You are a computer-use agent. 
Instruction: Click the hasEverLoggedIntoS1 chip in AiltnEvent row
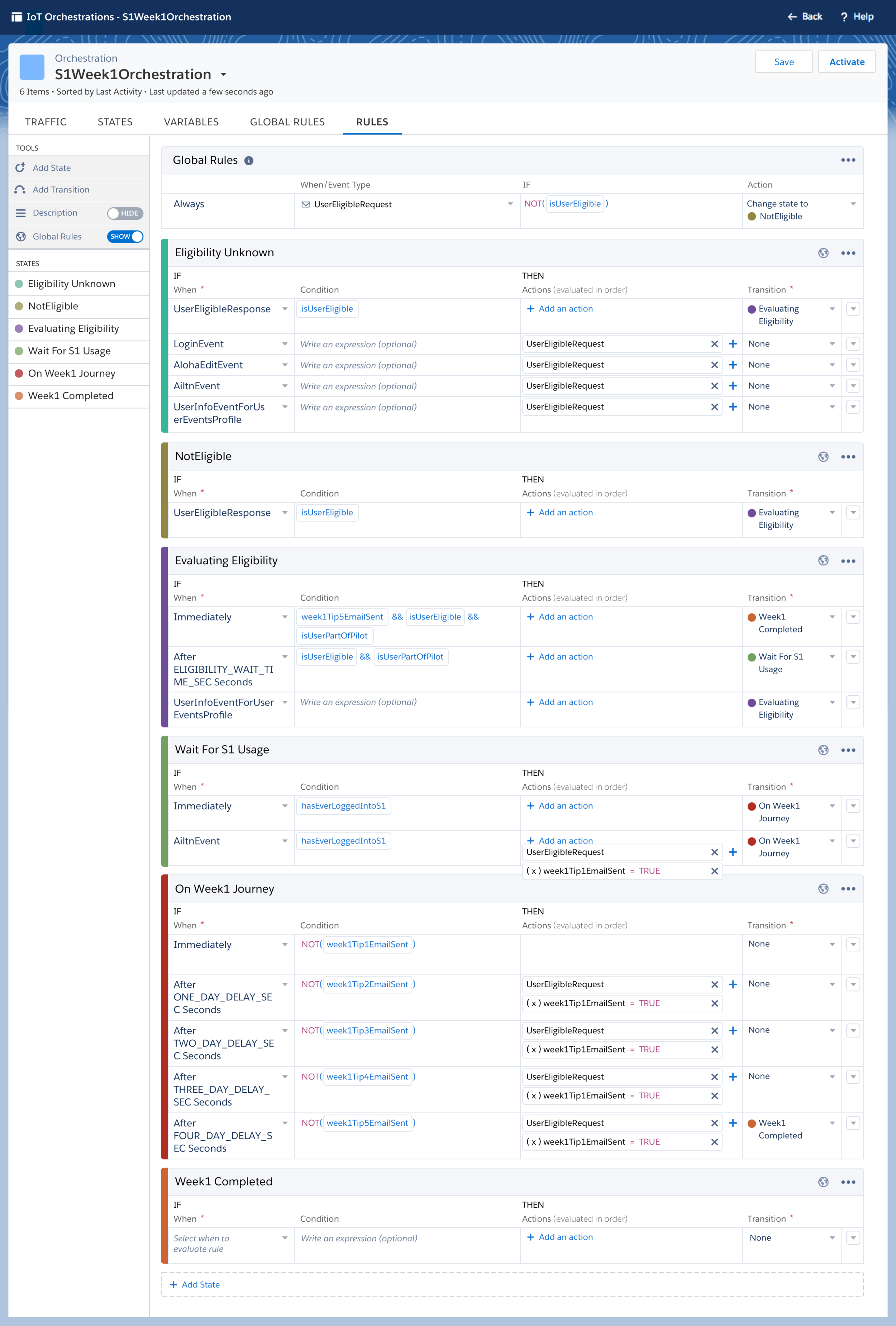(343, 841)
